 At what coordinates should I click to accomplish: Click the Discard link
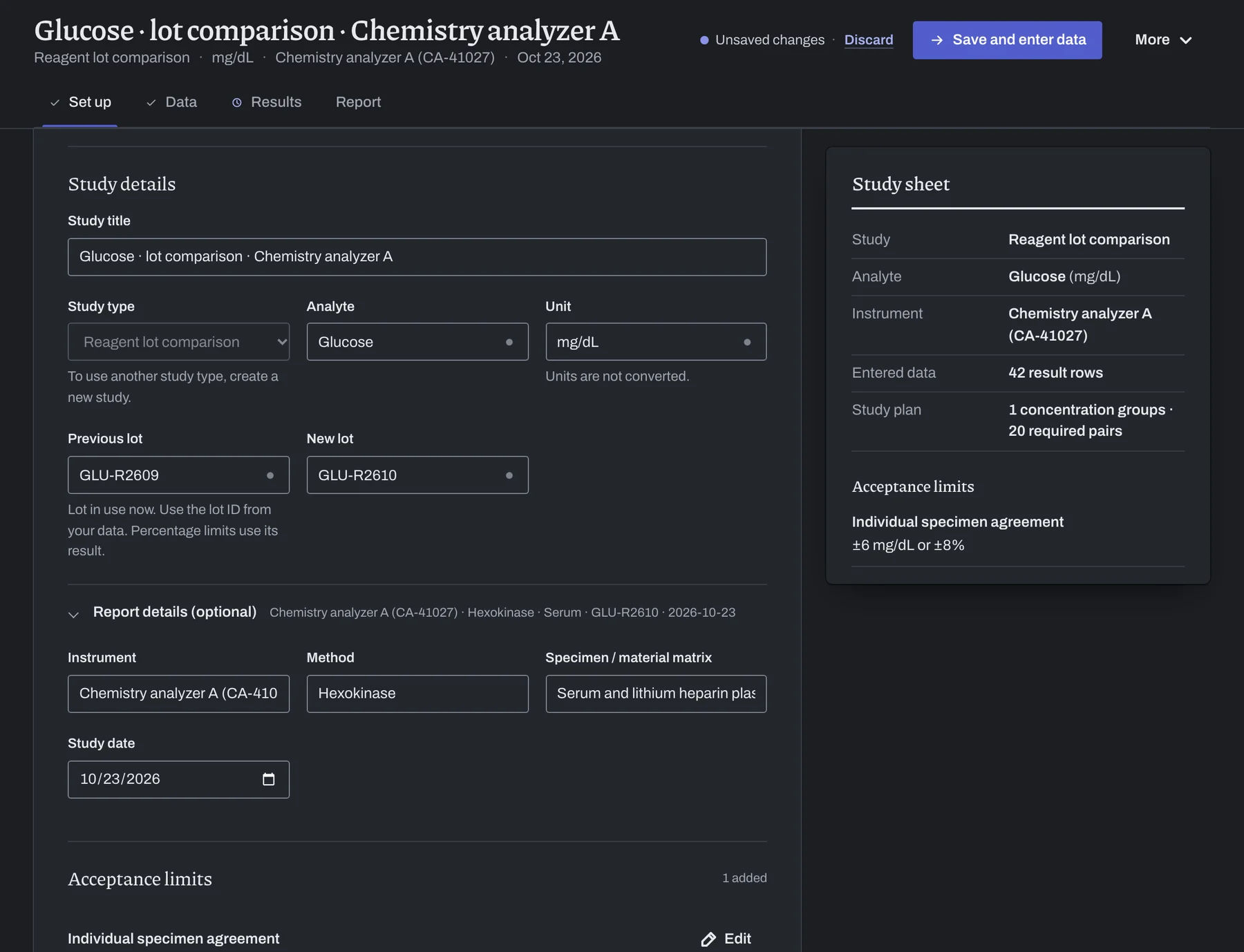pos(869,40)
